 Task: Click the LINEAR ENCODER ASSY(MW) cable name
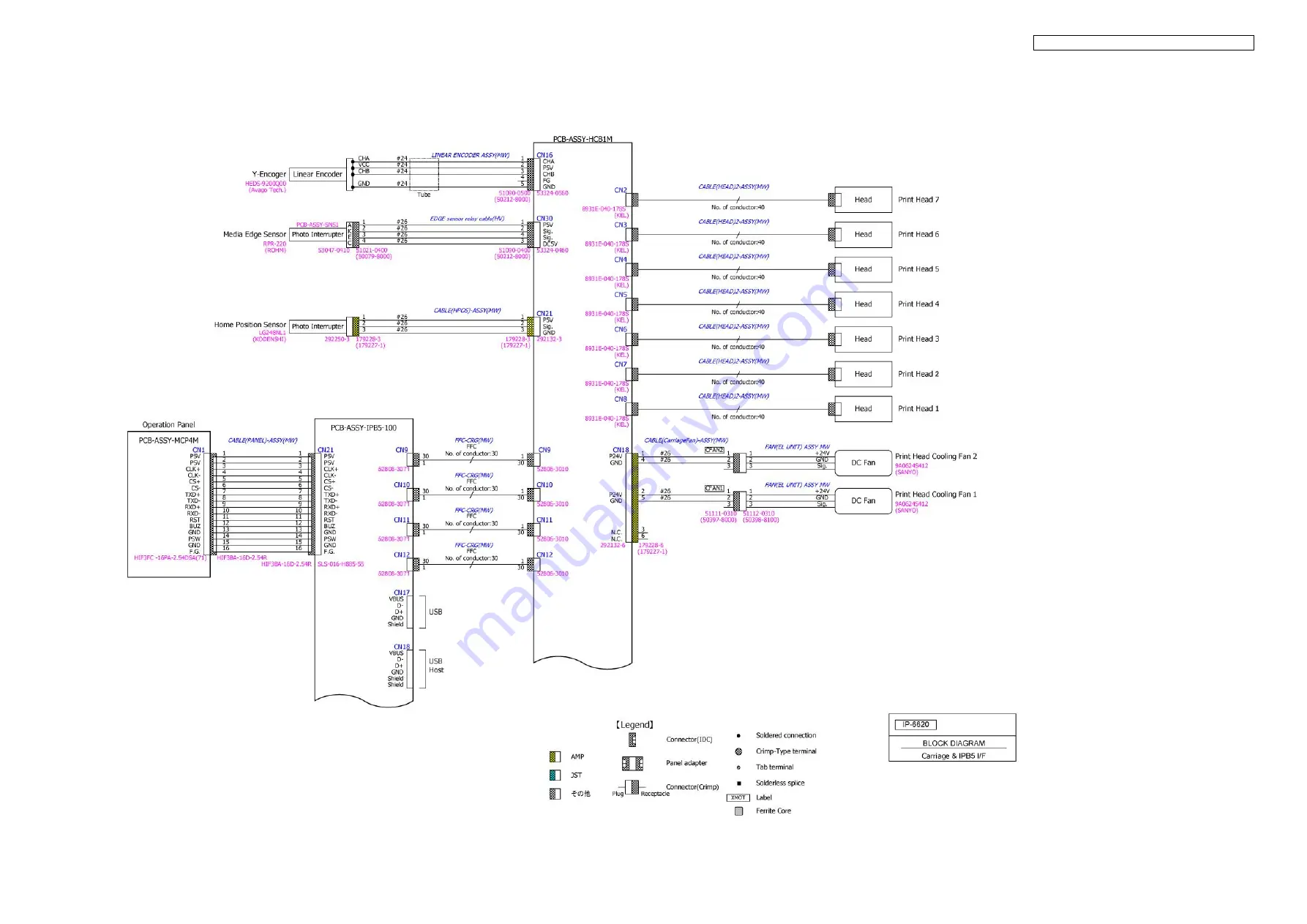point(471,155)
